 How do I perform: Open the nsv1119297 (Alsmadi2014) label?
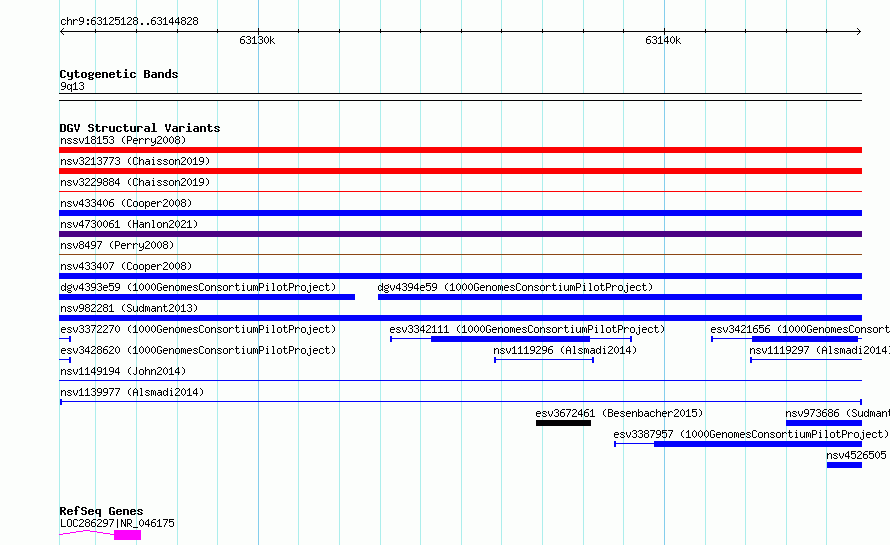point(819,350)
